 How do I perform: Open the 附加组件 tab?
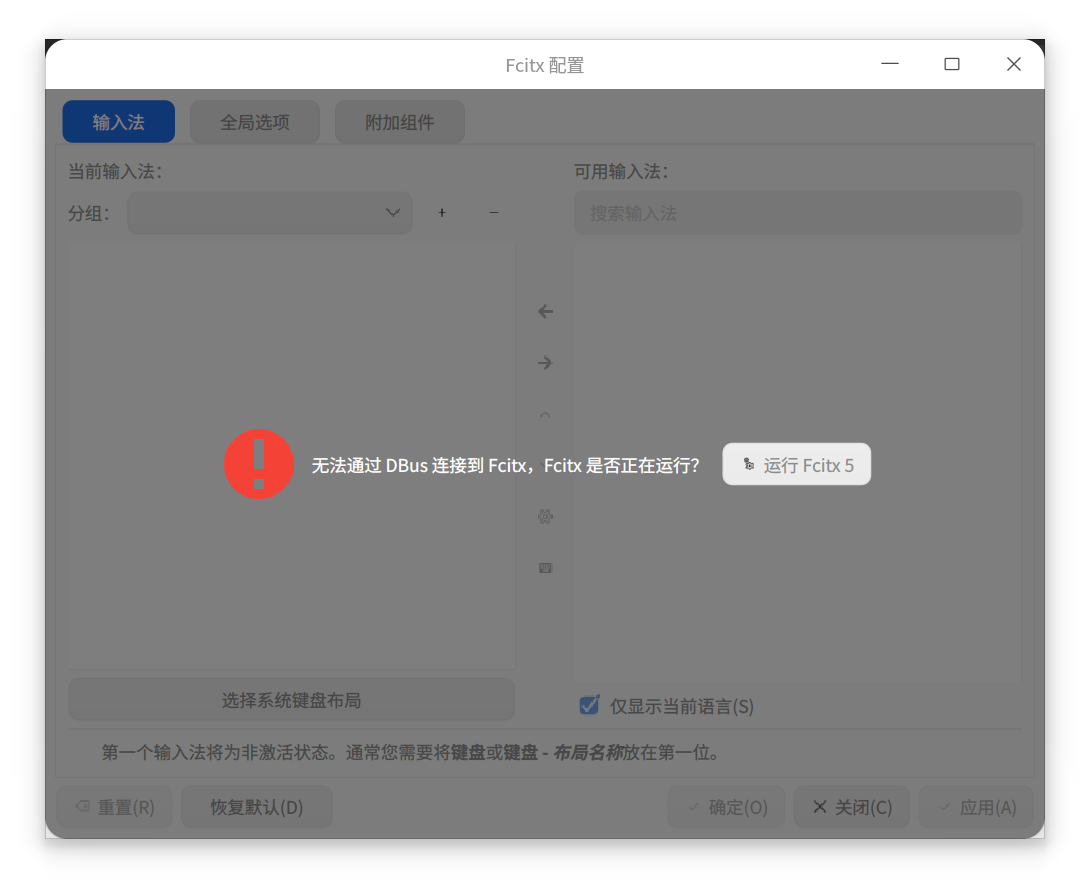coord(400,122)
